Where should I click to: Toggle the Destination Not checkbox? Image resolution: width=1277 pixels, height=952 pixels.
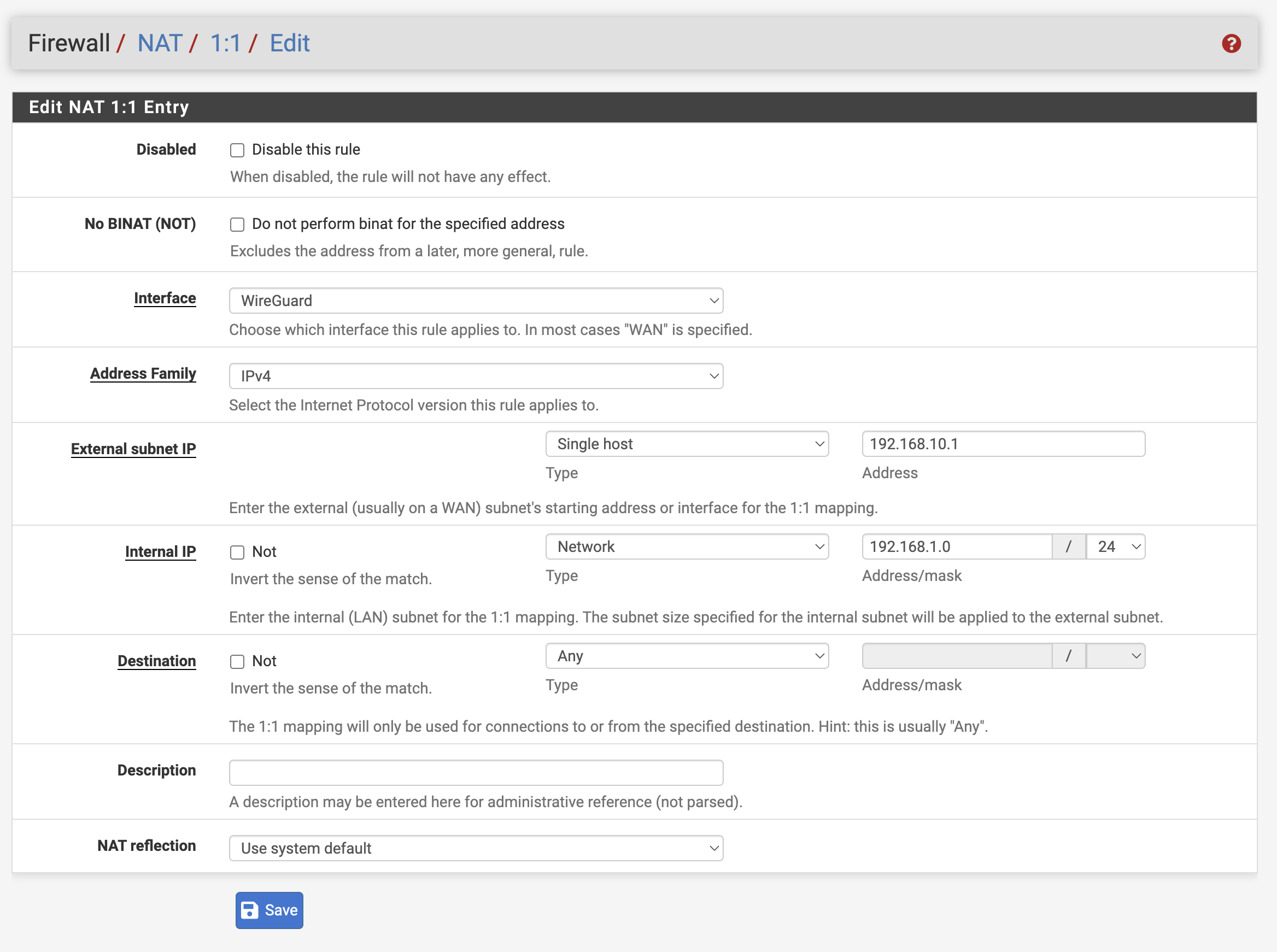pos(237,662)
